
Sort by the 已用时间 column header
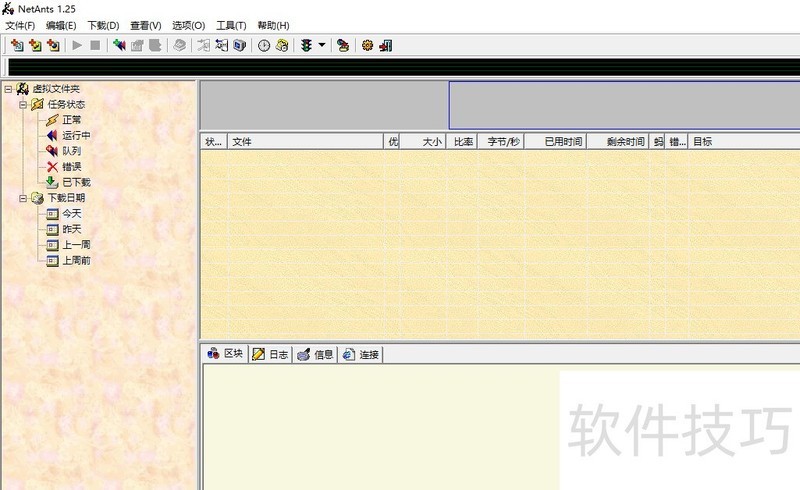point(556,141)
